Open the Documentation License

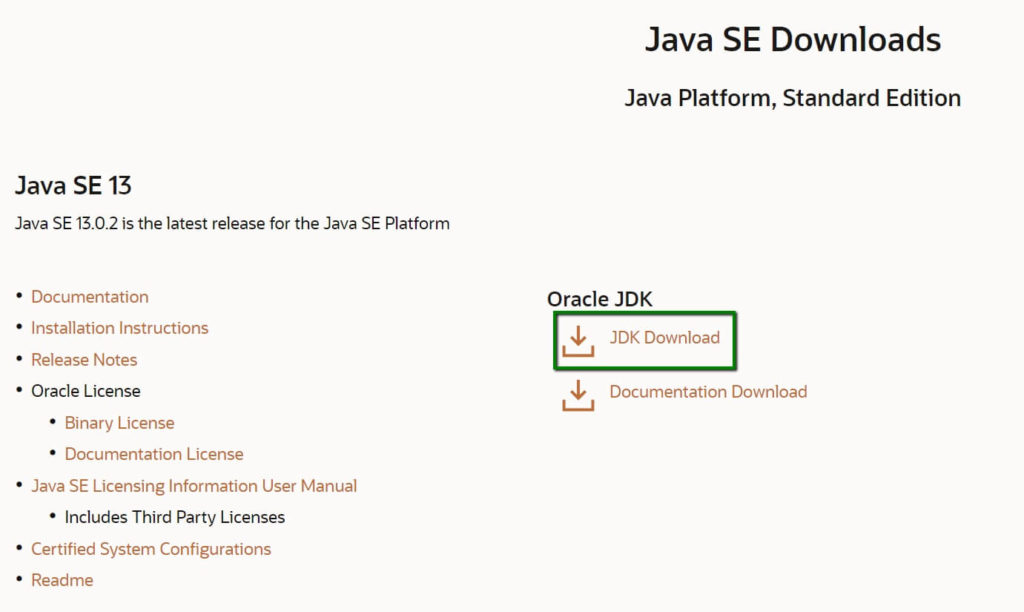click(154, 454)
